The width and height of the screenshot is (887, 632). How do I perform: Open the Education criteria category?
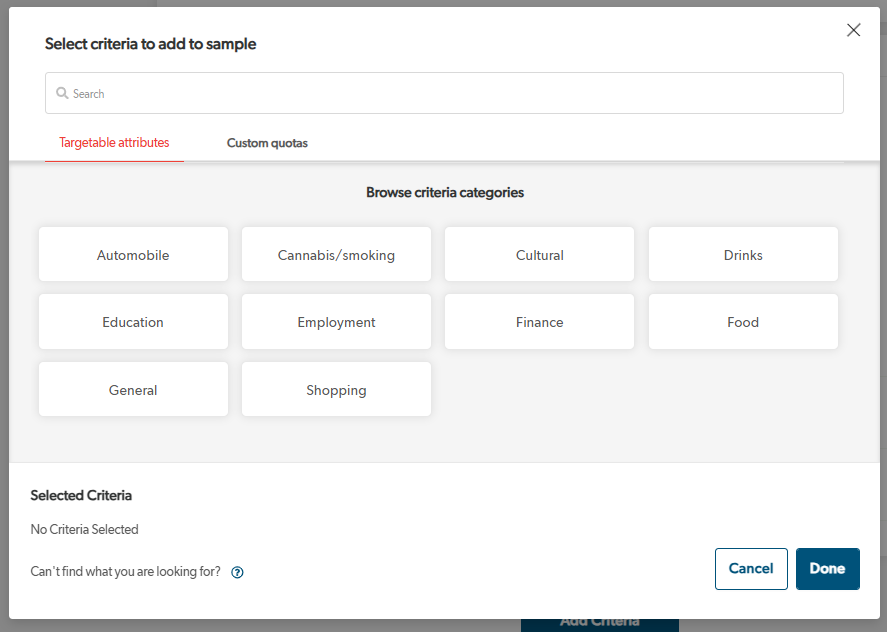(x=133, y=322)
